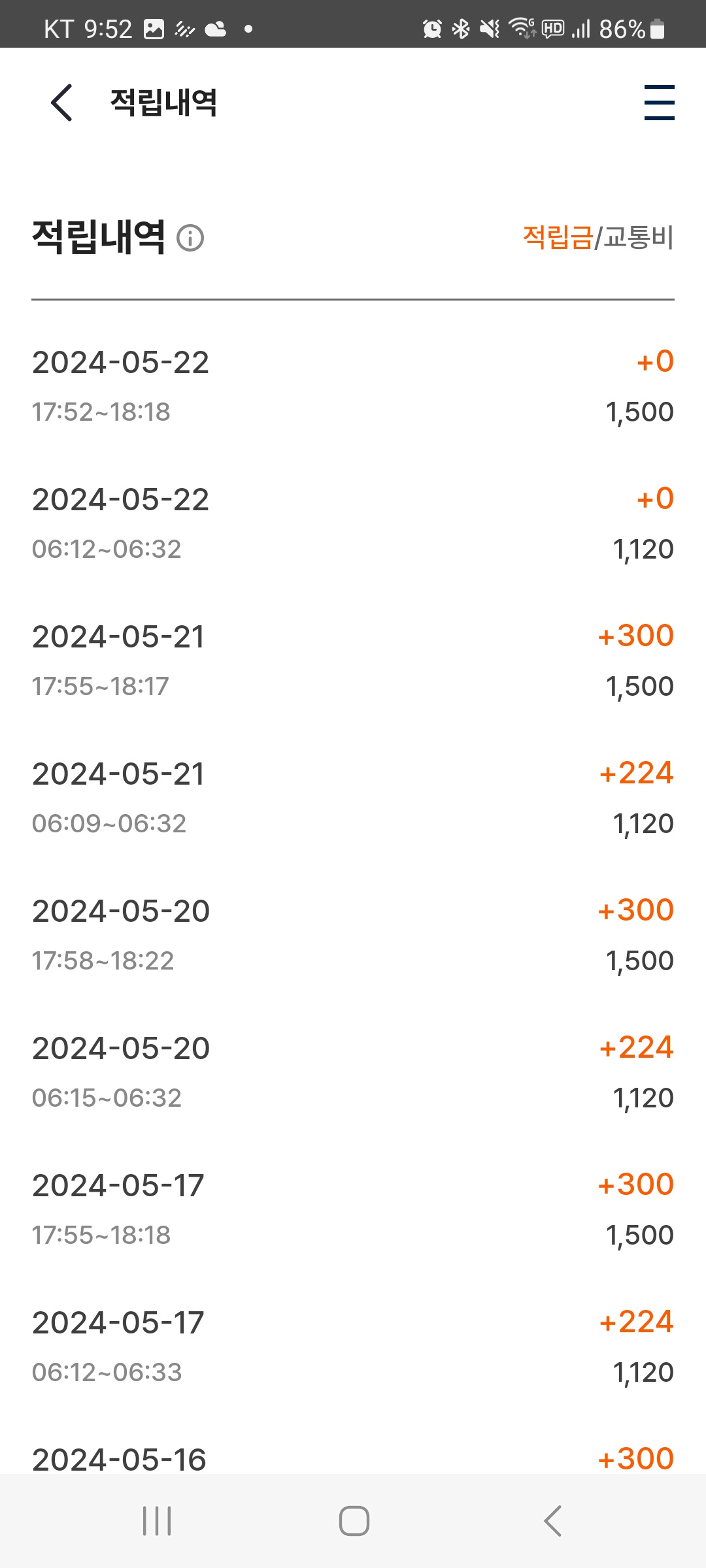
Task: Tap the back arrow in header
Action: [x=61, y=103]
